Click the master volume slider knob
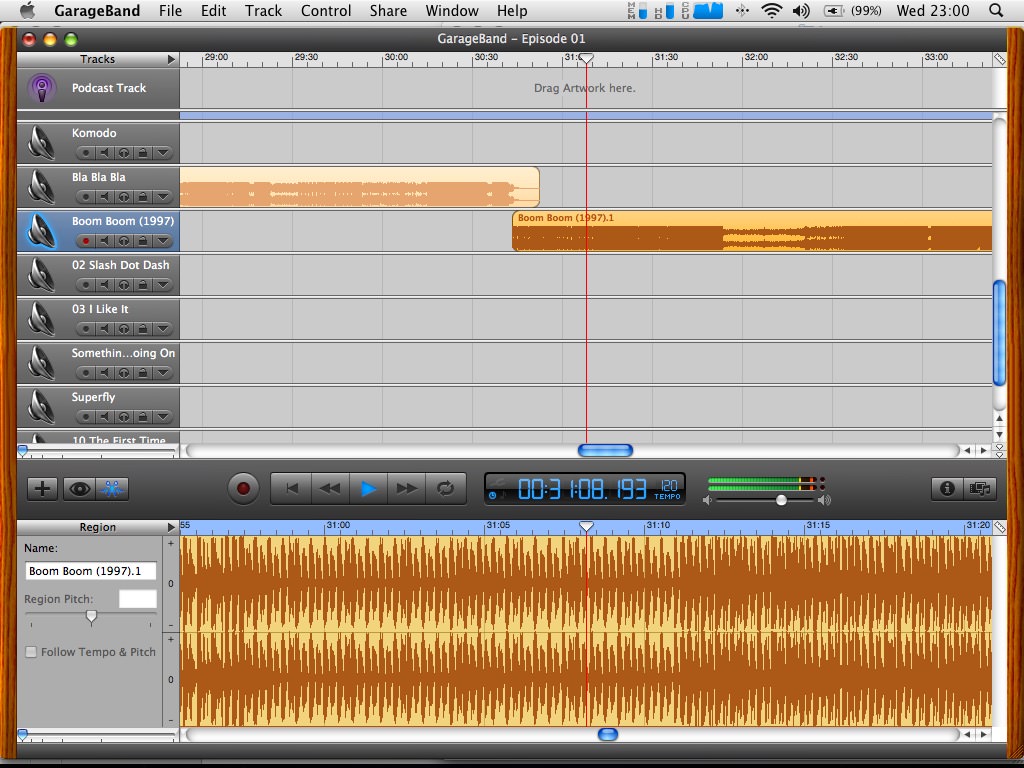The width and height of the screenshot is (1024, 768). point(781,500)
